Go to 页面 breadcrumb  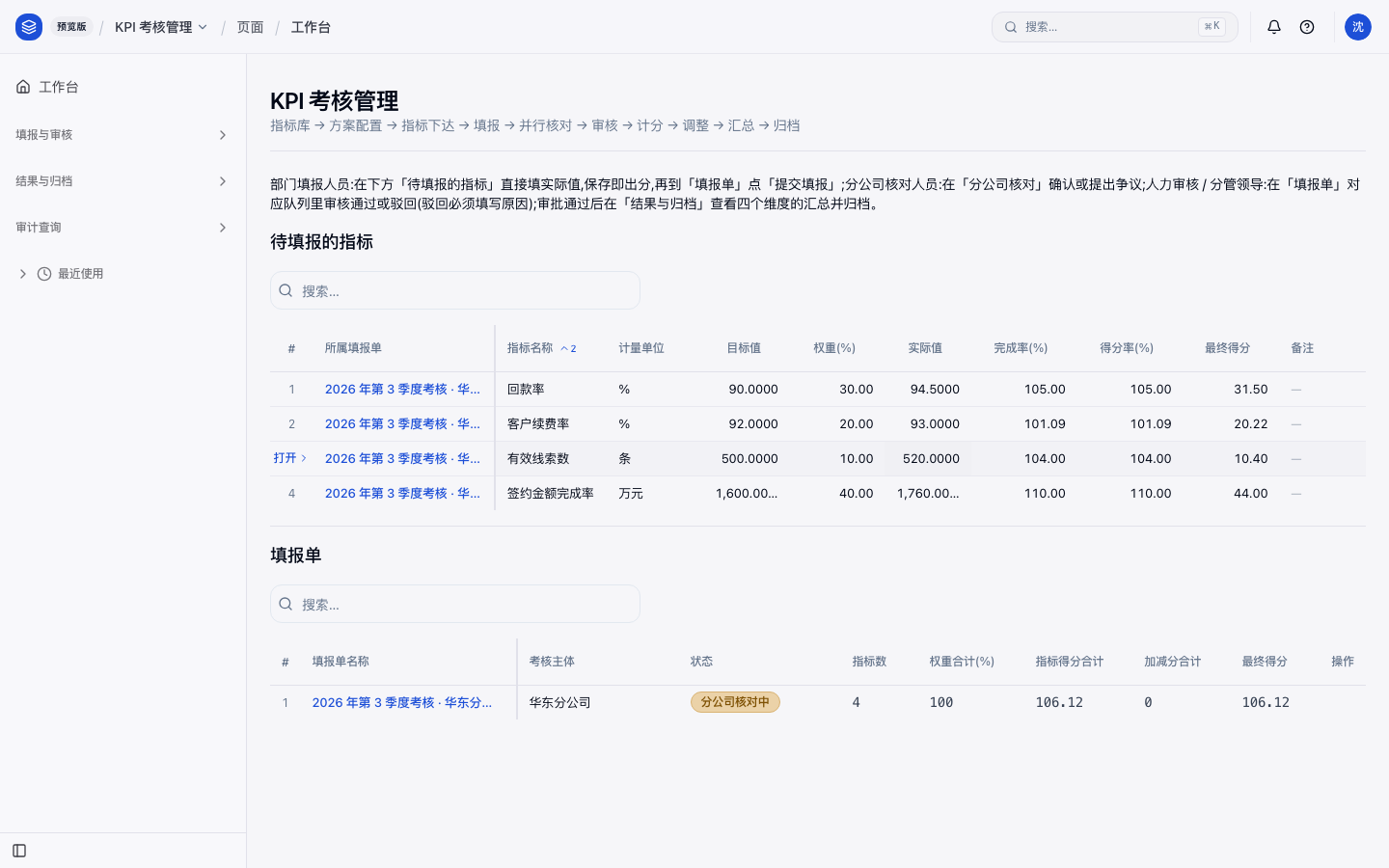tap(250, 27)
